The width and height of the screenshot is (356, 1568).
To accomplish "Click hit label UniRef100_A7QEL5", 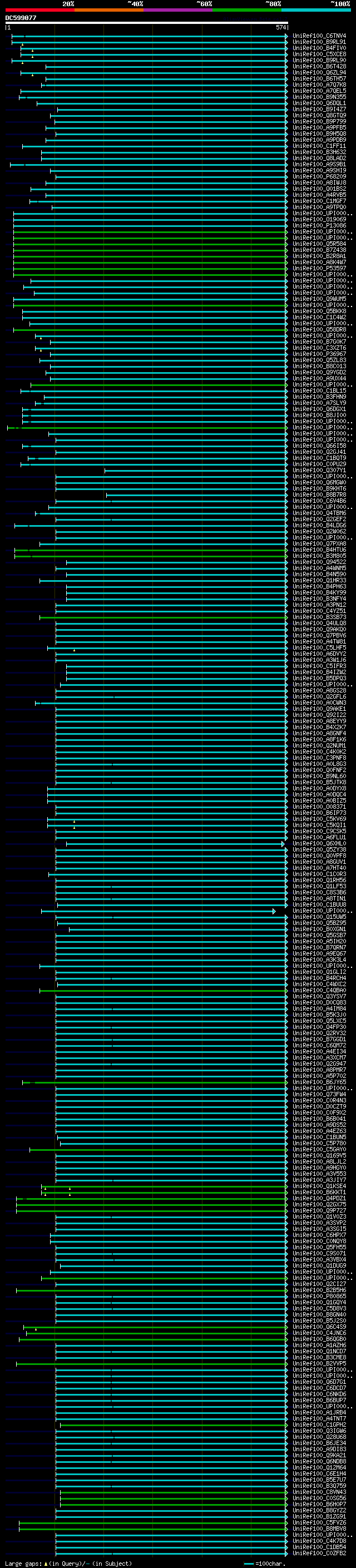I will tap(319, 91).
